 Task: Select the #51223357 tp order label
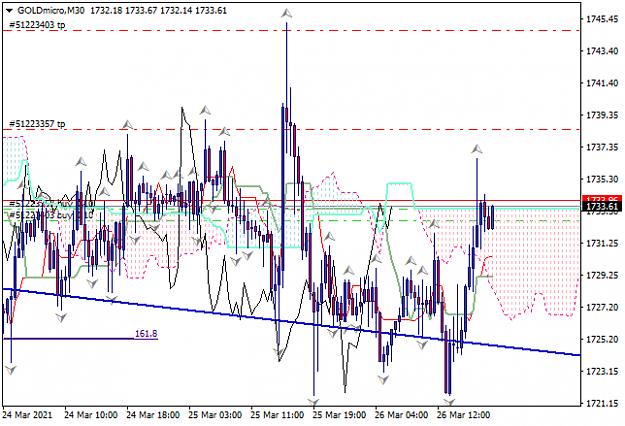37,124
